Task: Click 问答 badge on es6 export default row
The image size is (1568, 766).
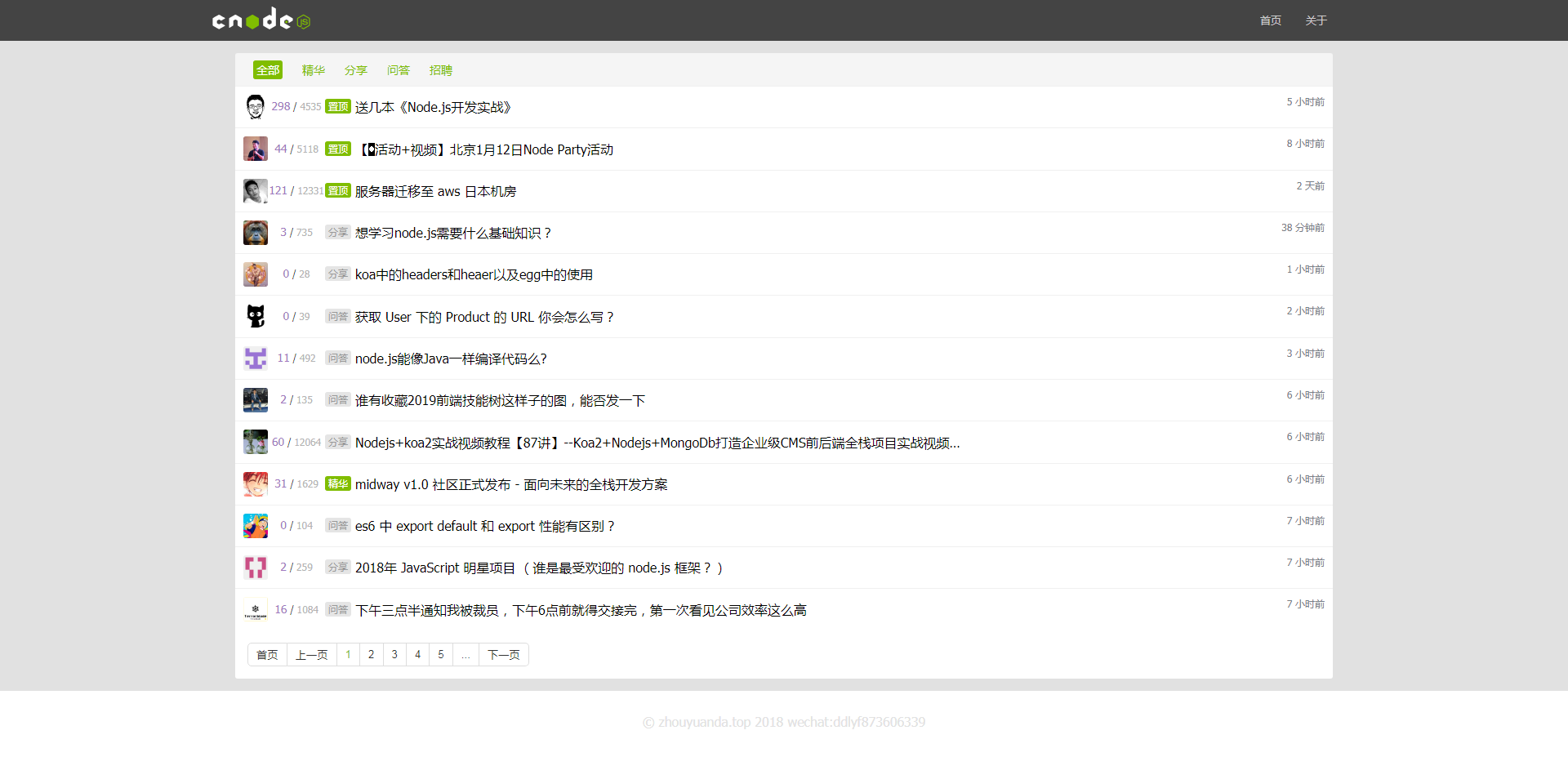Action: 338,525
